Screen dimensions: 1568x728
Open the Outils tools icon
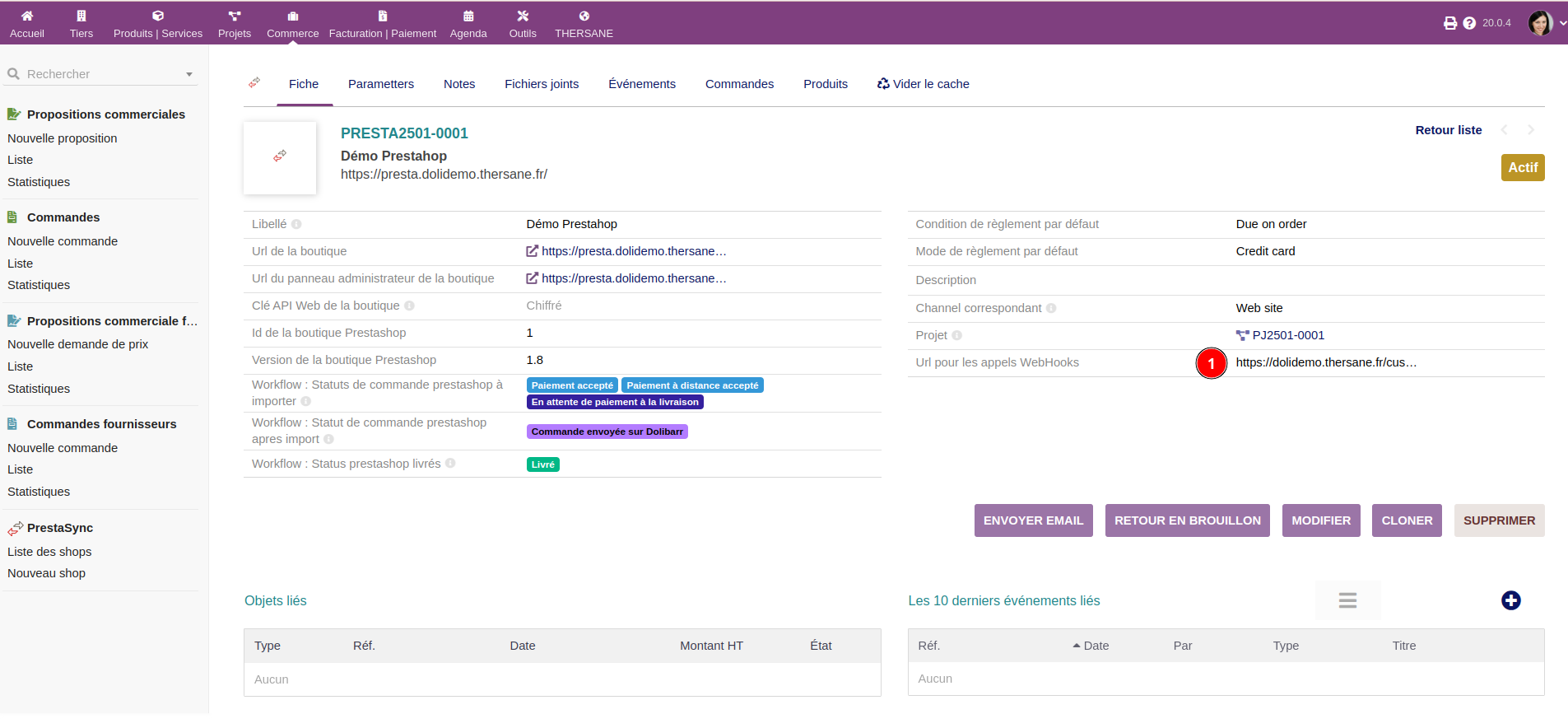pyautogui.click(x=522, y=16)
